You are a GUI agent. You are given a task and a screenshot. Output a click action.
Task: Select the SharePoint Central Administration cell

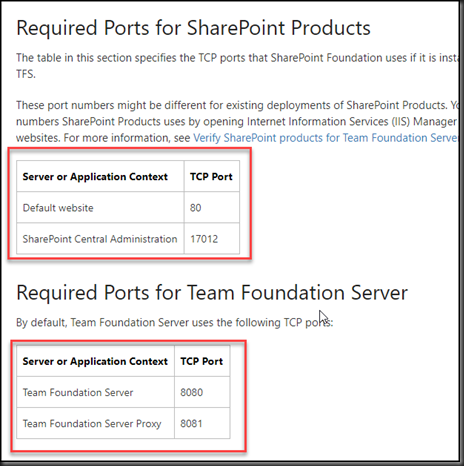click(100, 239)
